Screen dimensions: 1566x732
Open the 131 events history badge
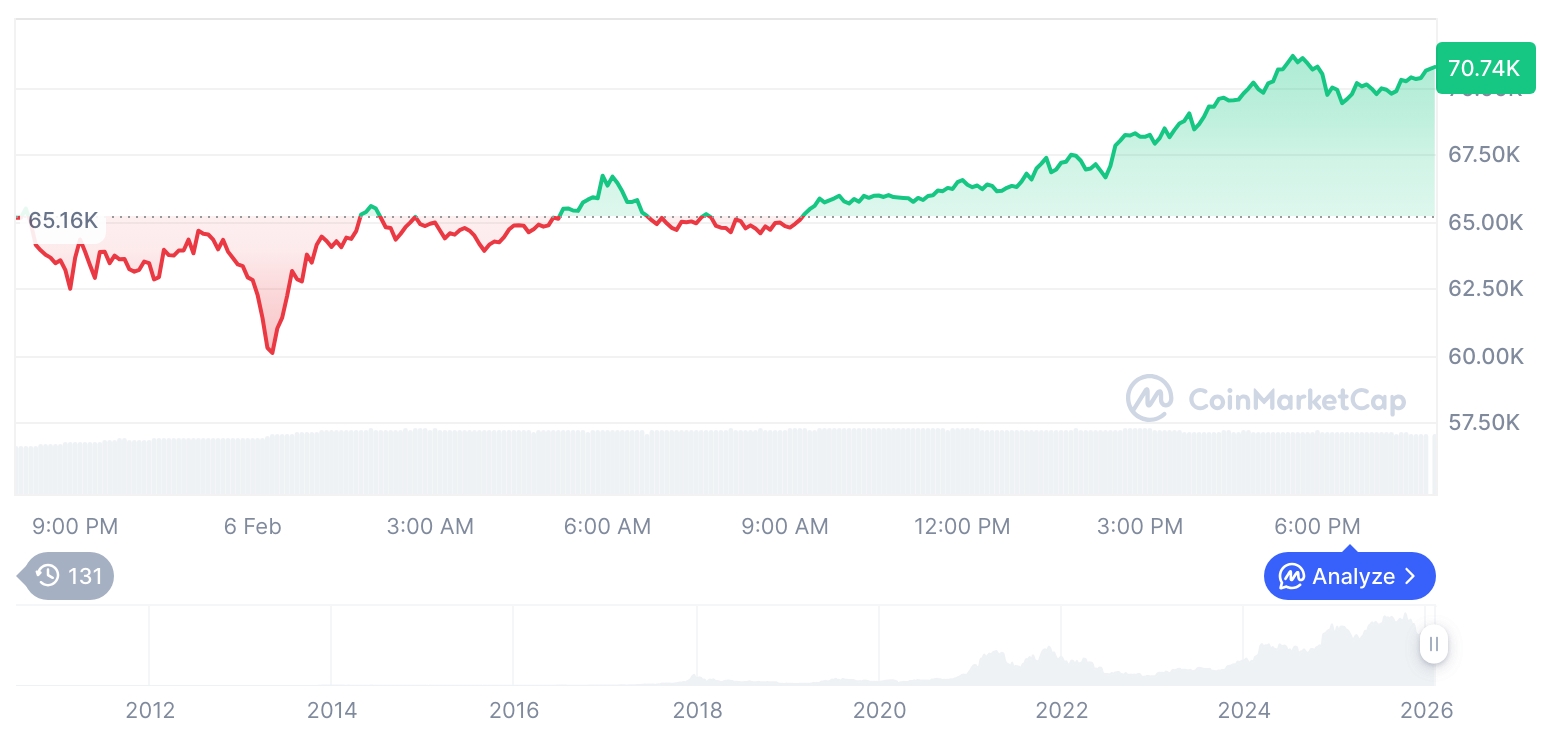tap(68, 575)
